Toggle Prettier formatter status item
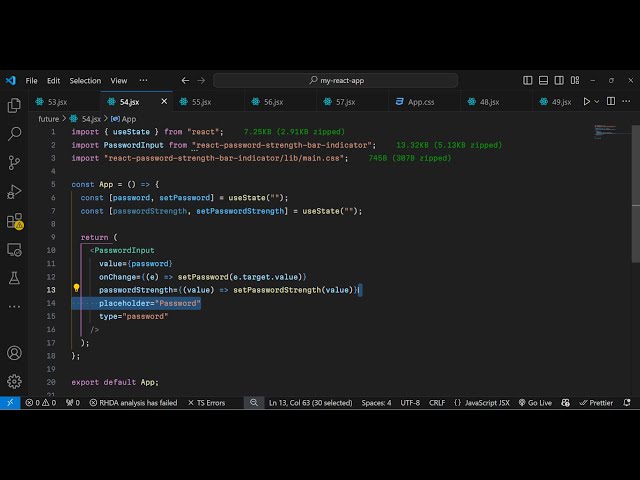Viewport: 640px width, 480px height. click(596, 403)
